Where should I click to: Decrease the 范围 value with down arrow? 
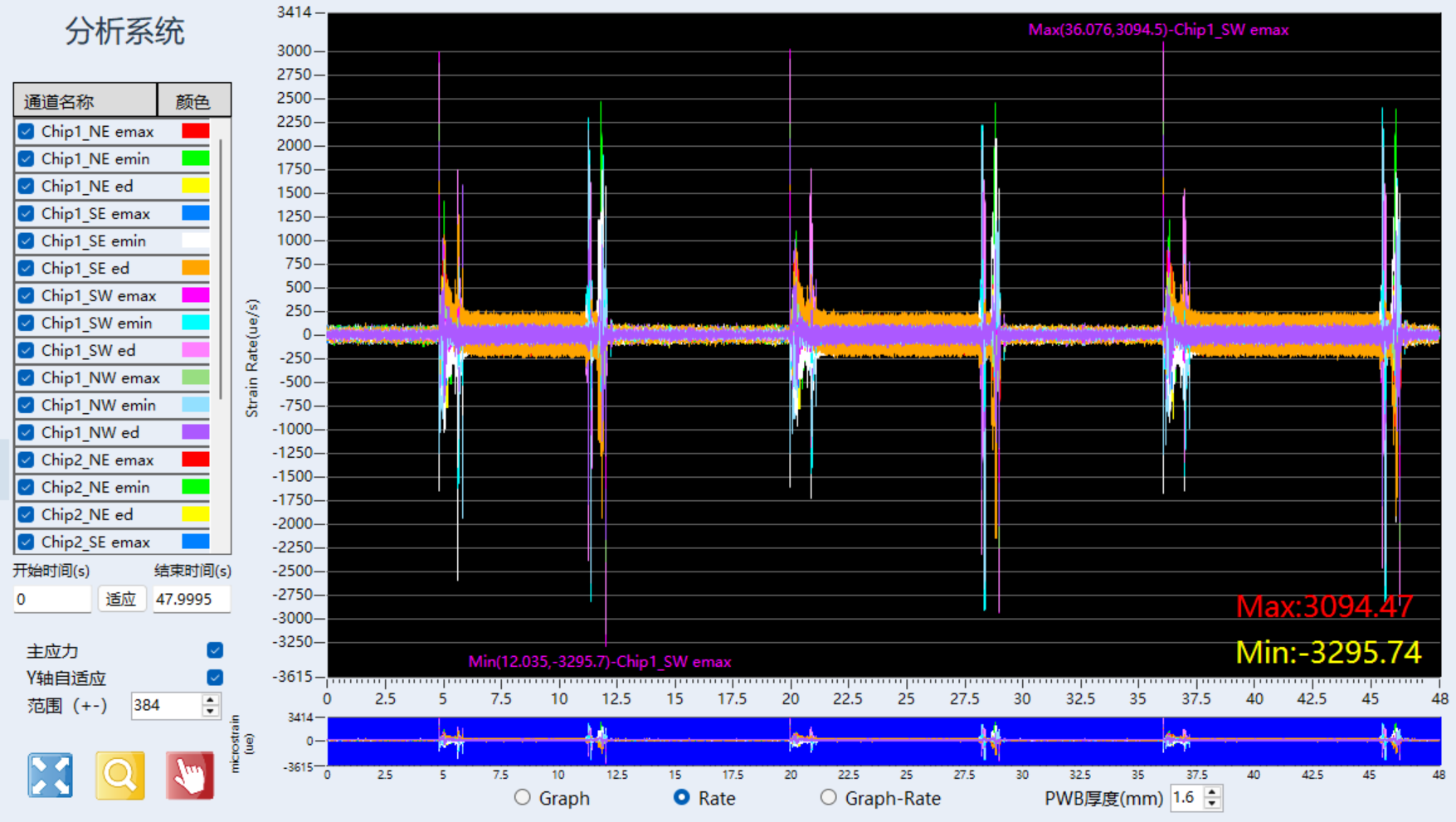click(211, 712)
